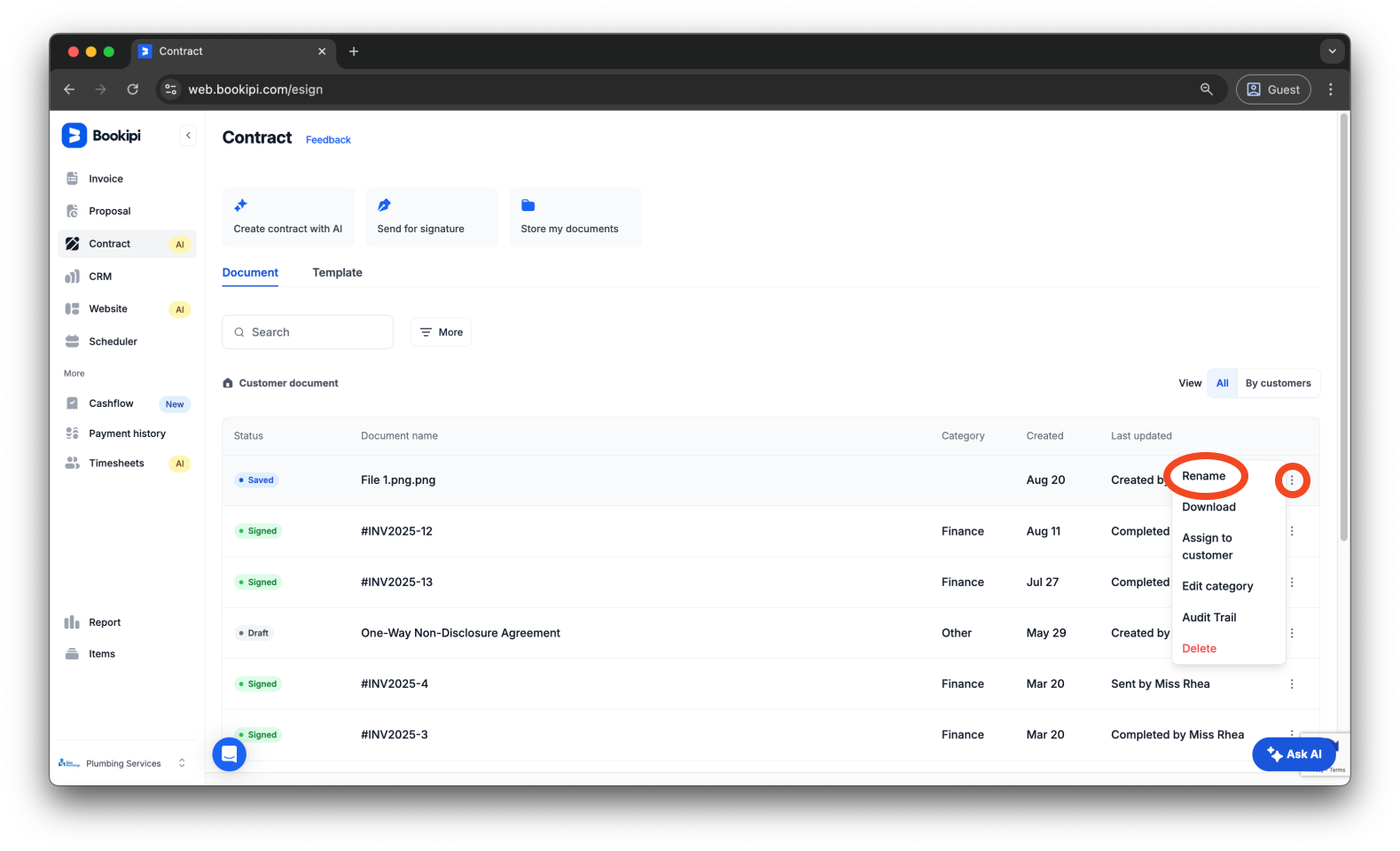Click the zoom magnifier icon in address bar
Viewport: 1400px width, 851px height.
(1207, 90)
